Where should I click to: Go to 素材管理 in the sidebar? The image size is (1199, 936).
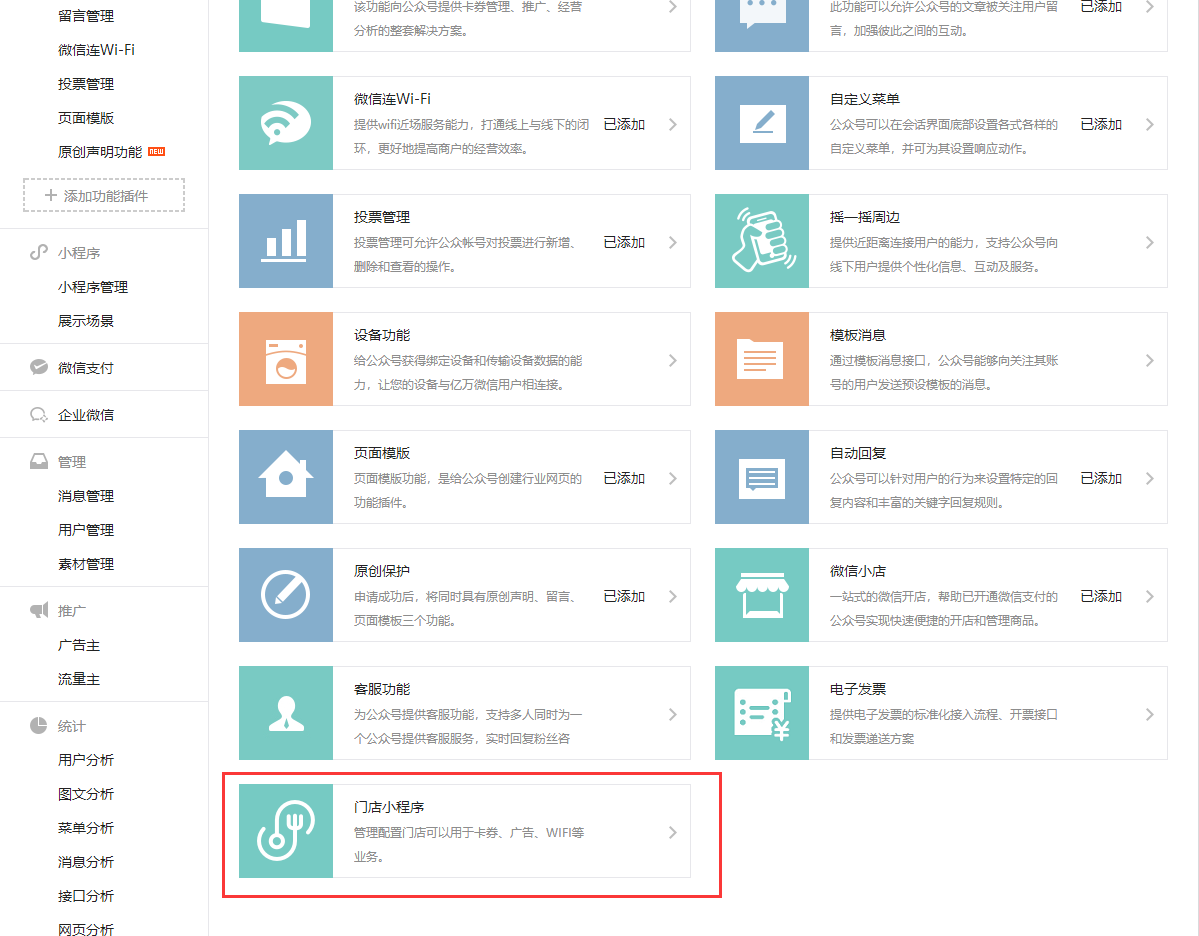pos(86,564)
